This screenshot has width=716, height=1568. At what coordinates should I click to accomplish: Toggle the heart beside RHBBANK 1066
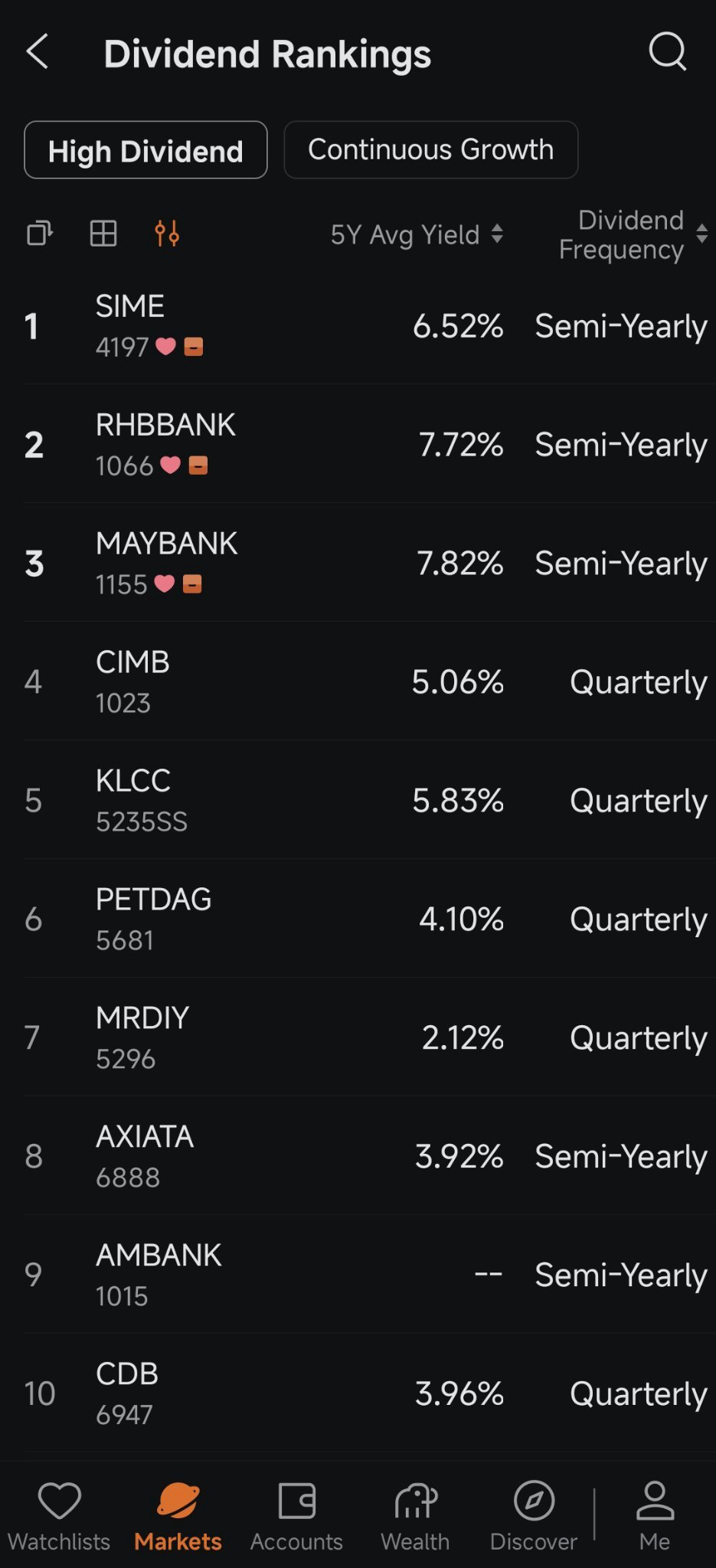(170, 465)
